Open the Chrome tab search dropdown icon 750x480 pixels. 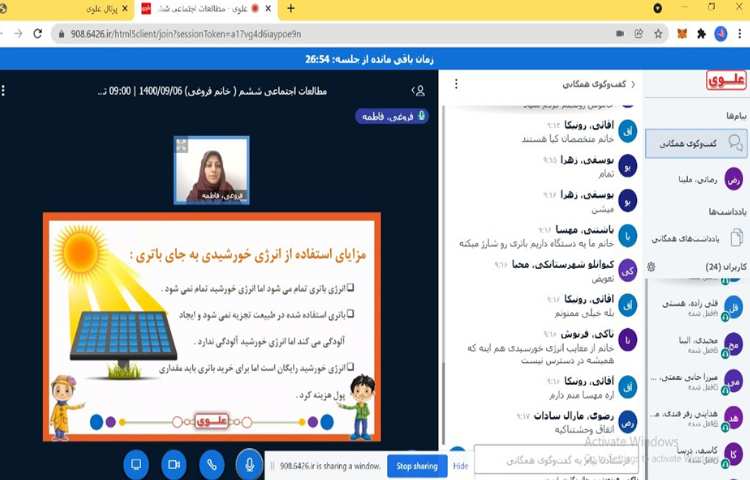(x=658, y=8)
